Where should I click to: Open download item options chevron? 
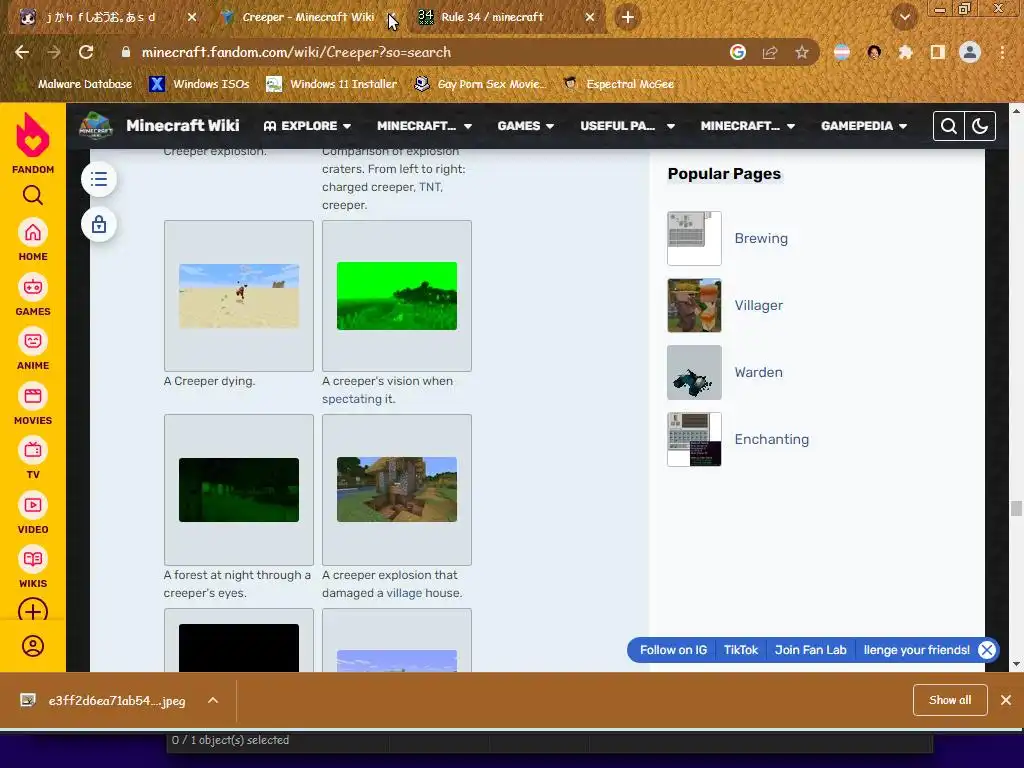(x=213, y=700)
